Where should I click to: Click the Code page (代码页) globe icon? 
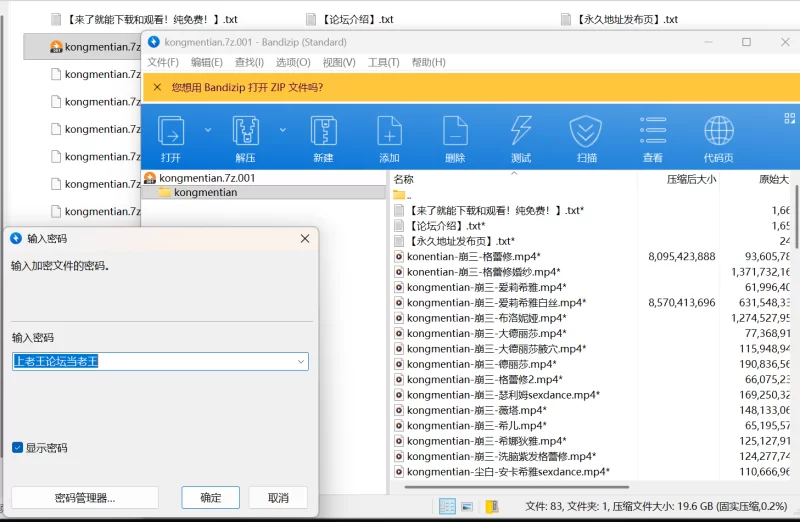click(719, 131)
